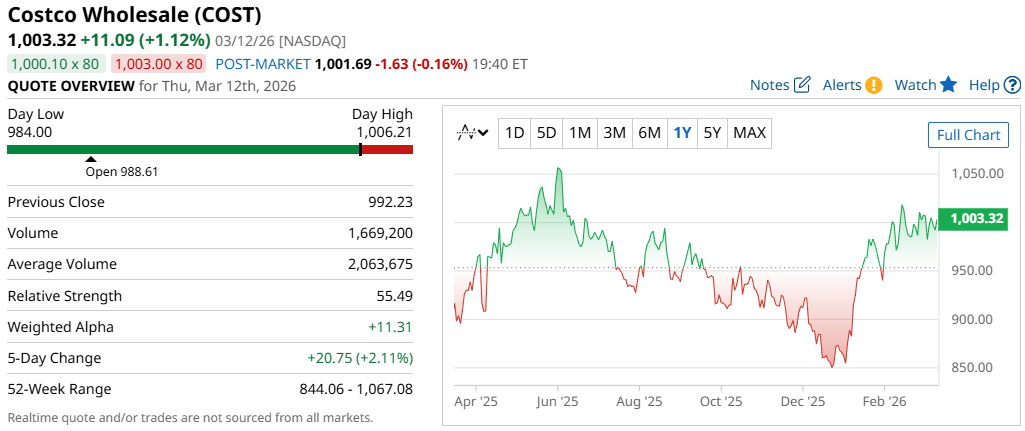The image size is (1025, 431).
Task: Select the 1M time period
Action: click(x=579, y=133)
